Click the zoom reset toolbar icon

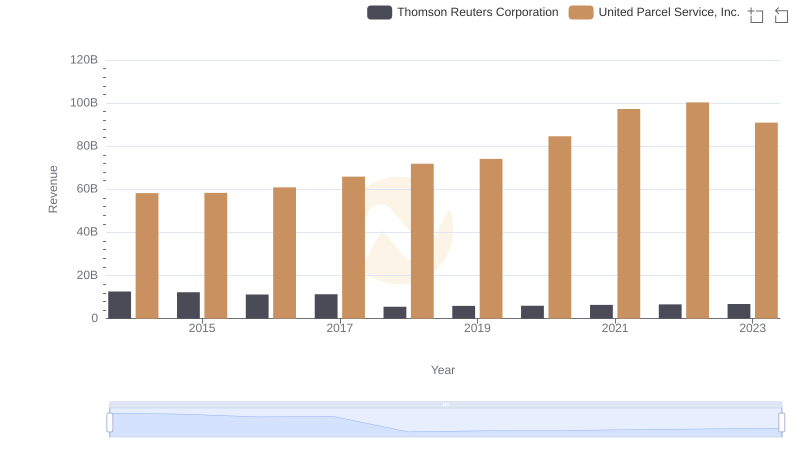click(x=781, y=15)
